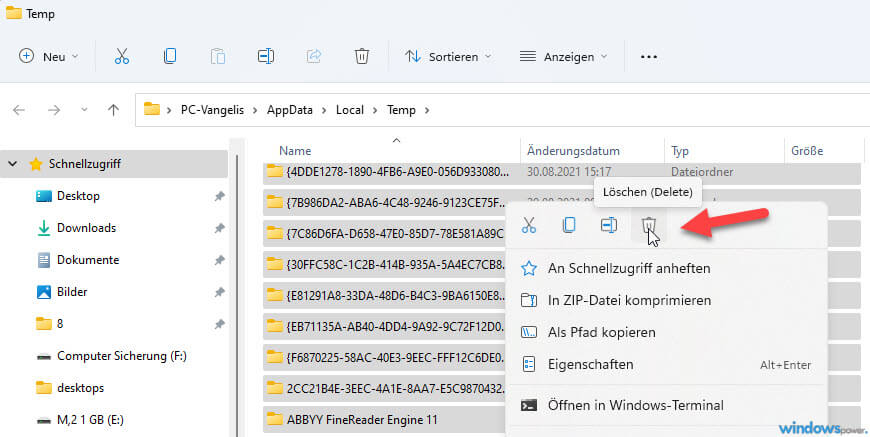Sort by Änderungsdatum column header
This screenshot has width=870, height=437.
click(567, 151)
